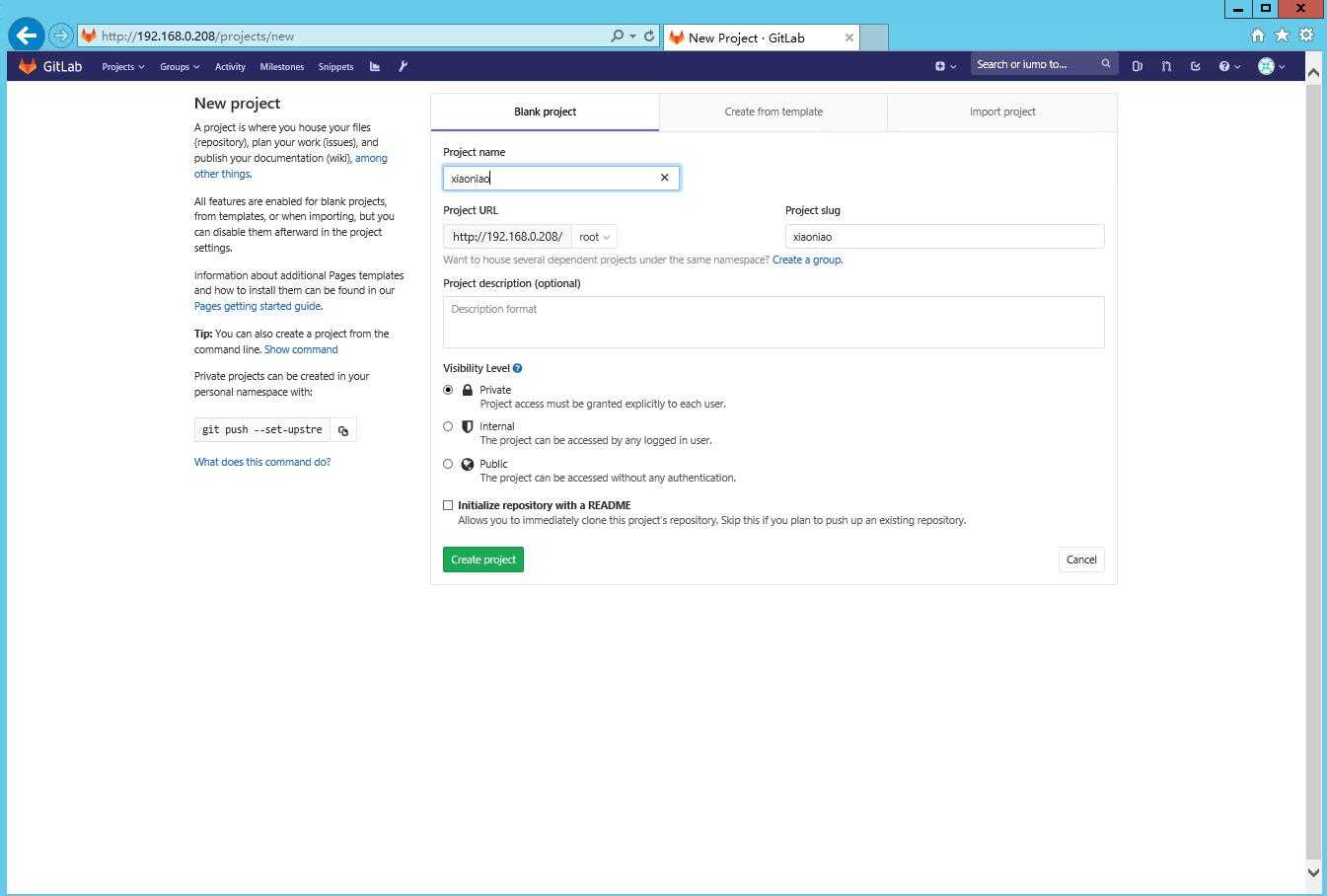Open a new blank browser tab
The image size is (1327, 896).
(874, 37)
